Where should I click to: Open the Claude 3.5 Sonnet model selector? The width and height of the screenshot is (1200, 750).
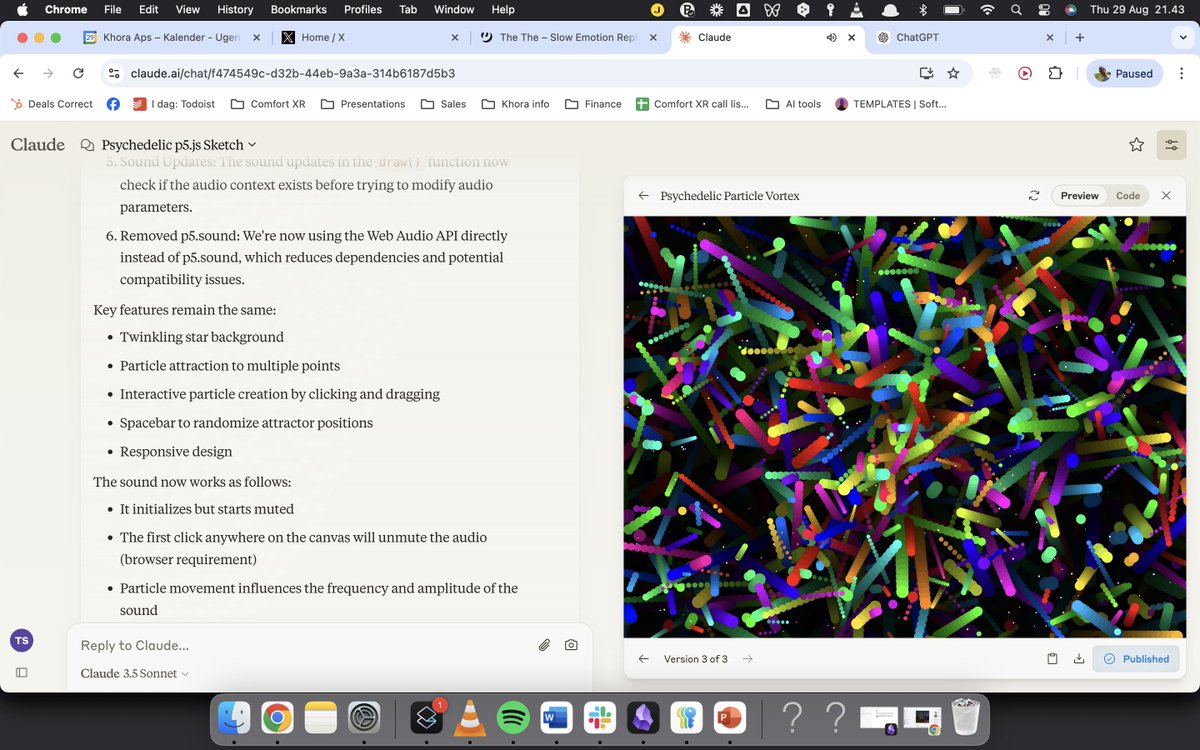tap(133, 673)
